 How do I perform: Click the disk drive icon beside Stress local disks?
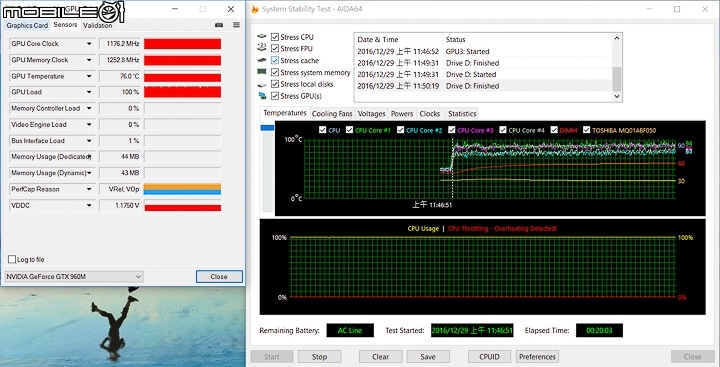click(262, 85)
